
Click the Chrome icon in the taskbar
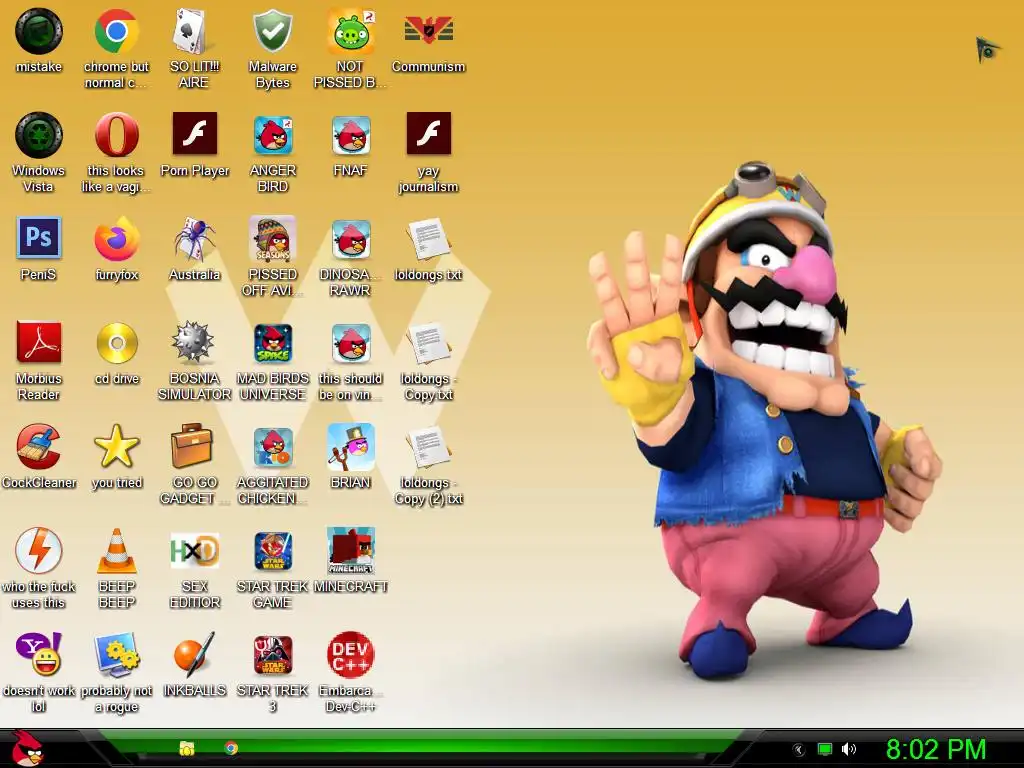tap(231, 748)
